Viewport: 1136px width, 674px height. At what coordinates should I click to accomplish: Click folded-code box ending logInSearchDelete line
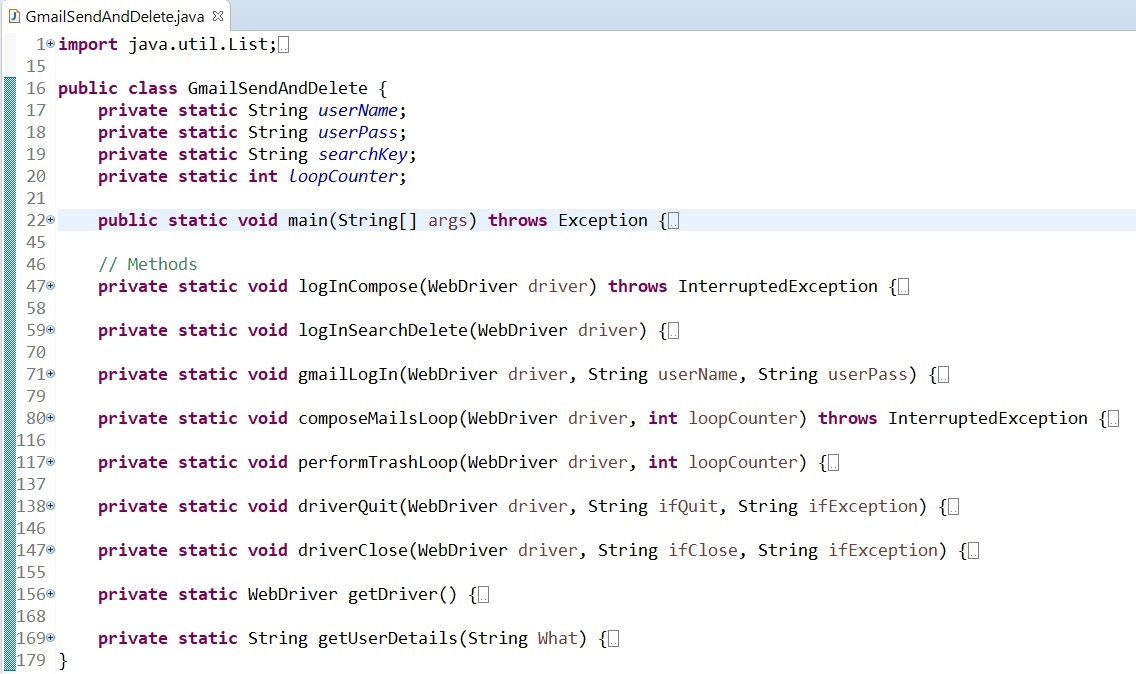(x=673, y=331)
